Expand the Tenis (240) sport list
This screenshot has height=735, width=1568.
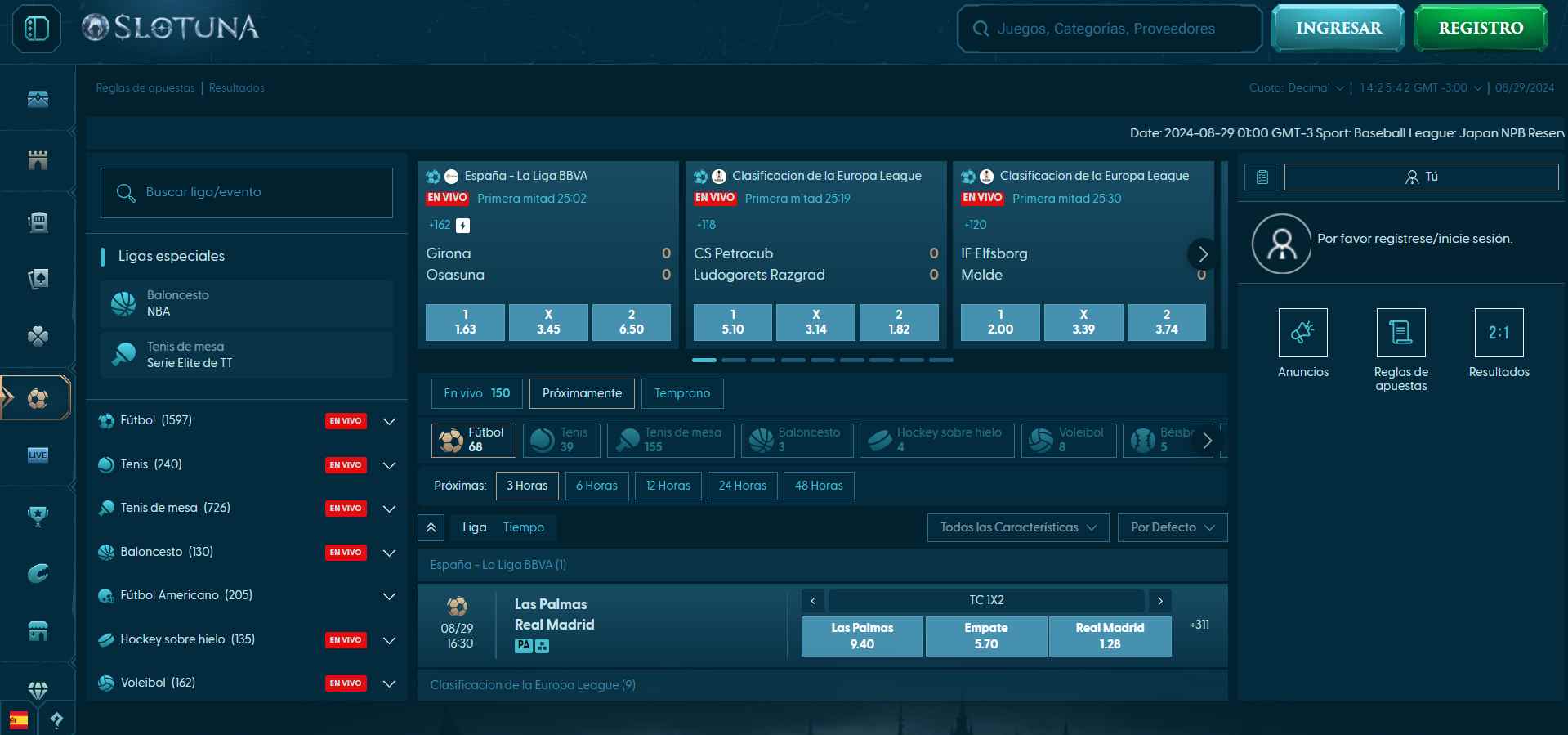[x=389, y=465]
